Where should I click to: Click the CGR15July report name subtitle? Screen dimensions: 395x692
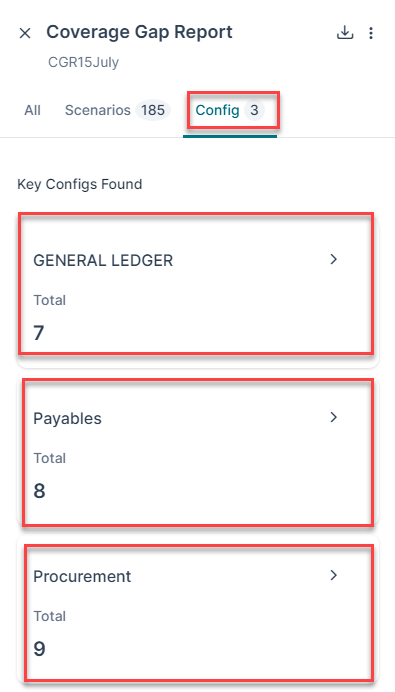[x=83, y=62]
